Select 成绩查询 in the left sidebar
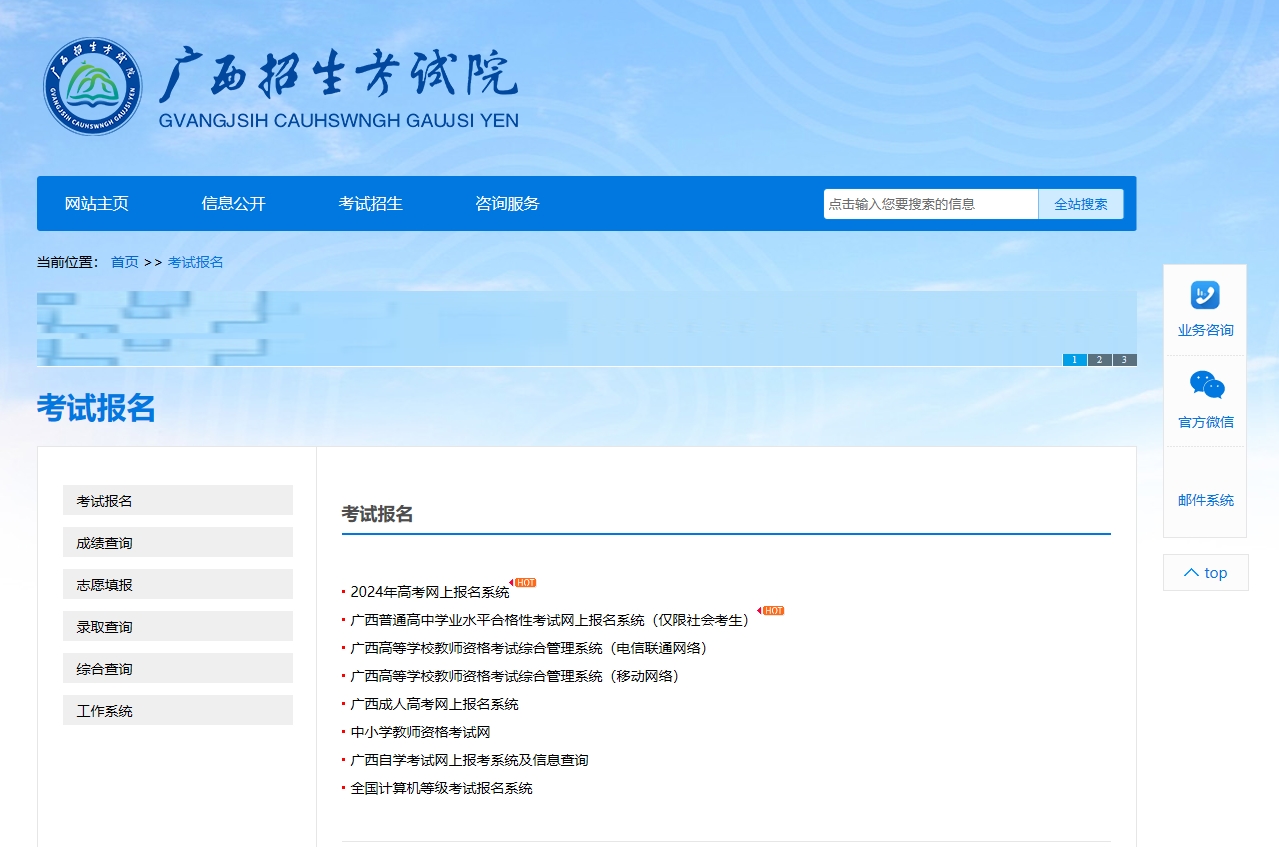 click(178, 543)
